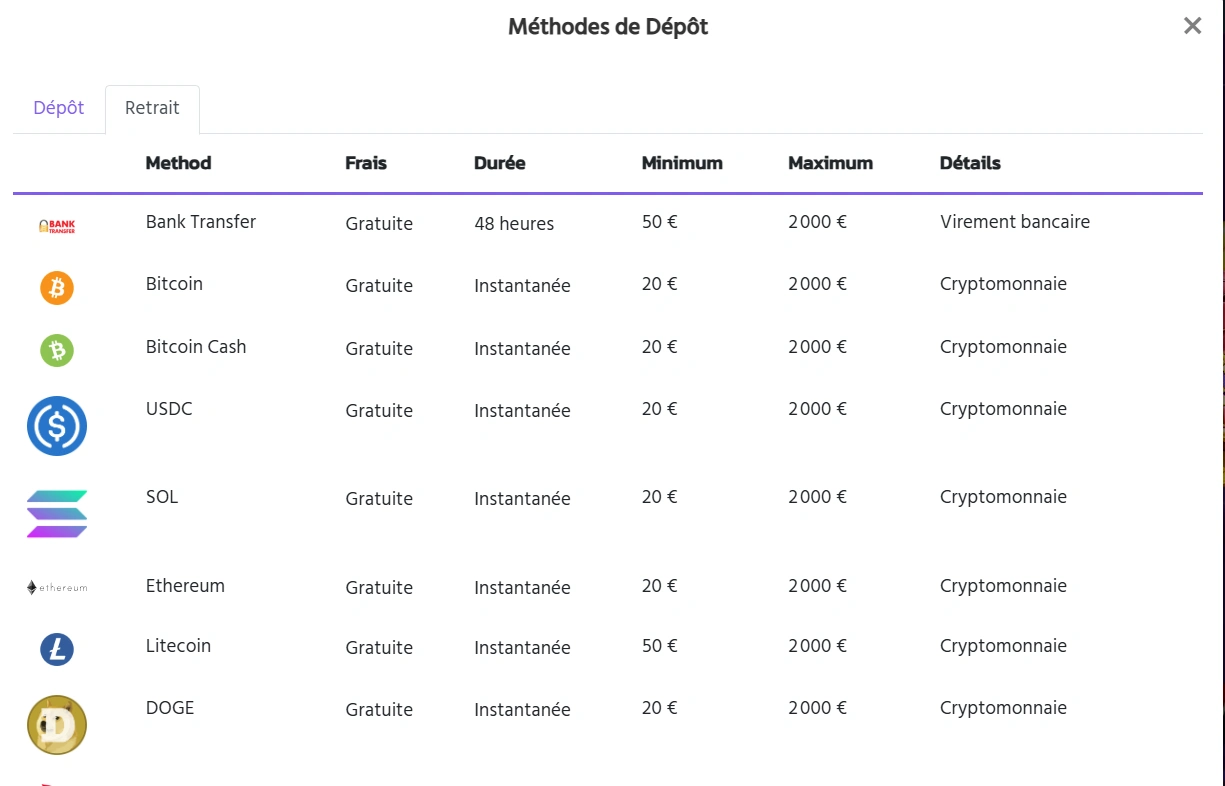Click the Dogecoin DOGE icon
This screenshot has width=1225, height=786.
pyautogui.click(x=57, y=725)
